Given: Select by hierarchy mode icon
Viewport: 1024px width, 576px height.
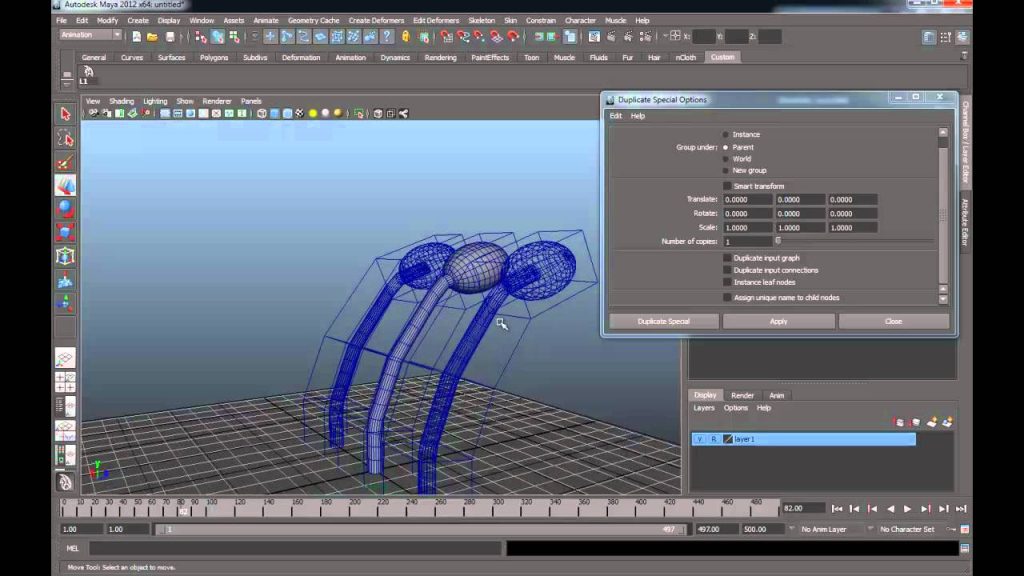Looking at the screenshot, I should [200, 37].
